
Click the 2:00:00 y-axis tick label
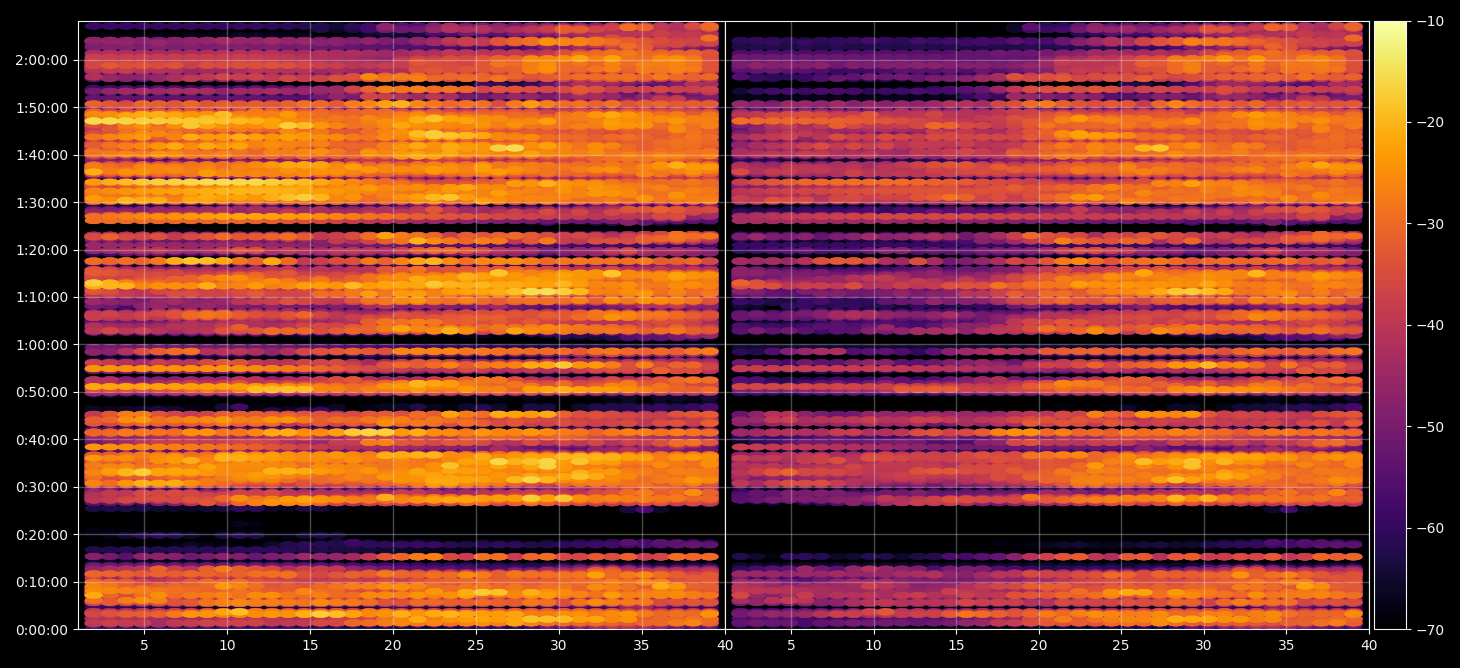click(x=41, y=60)
